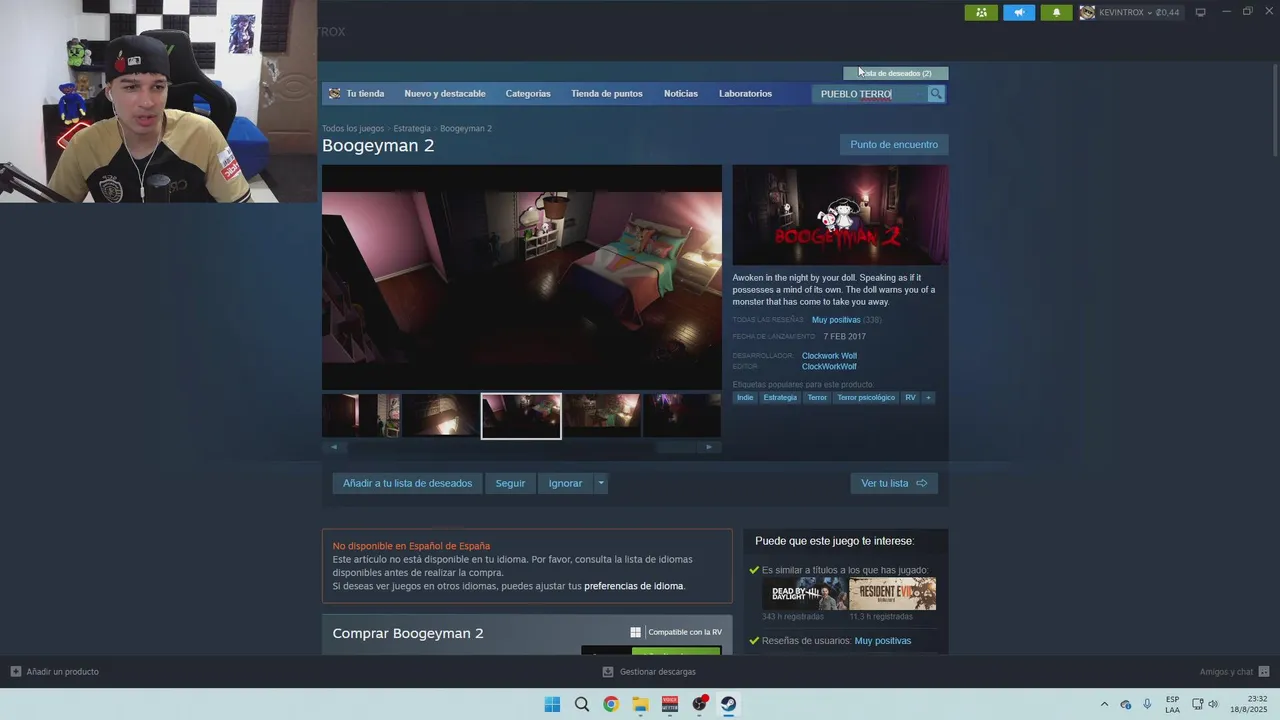Open Amigos y chat
Viewport: 1280px width, 720px height.
[x=1234, y=672]
